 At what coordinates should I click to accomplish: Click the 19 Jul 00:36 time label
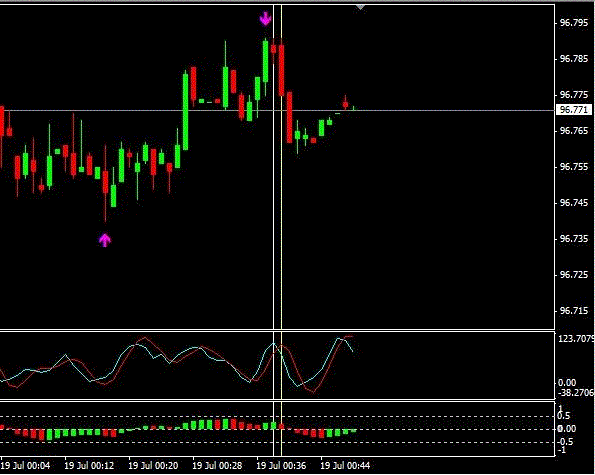coord(282,466)
